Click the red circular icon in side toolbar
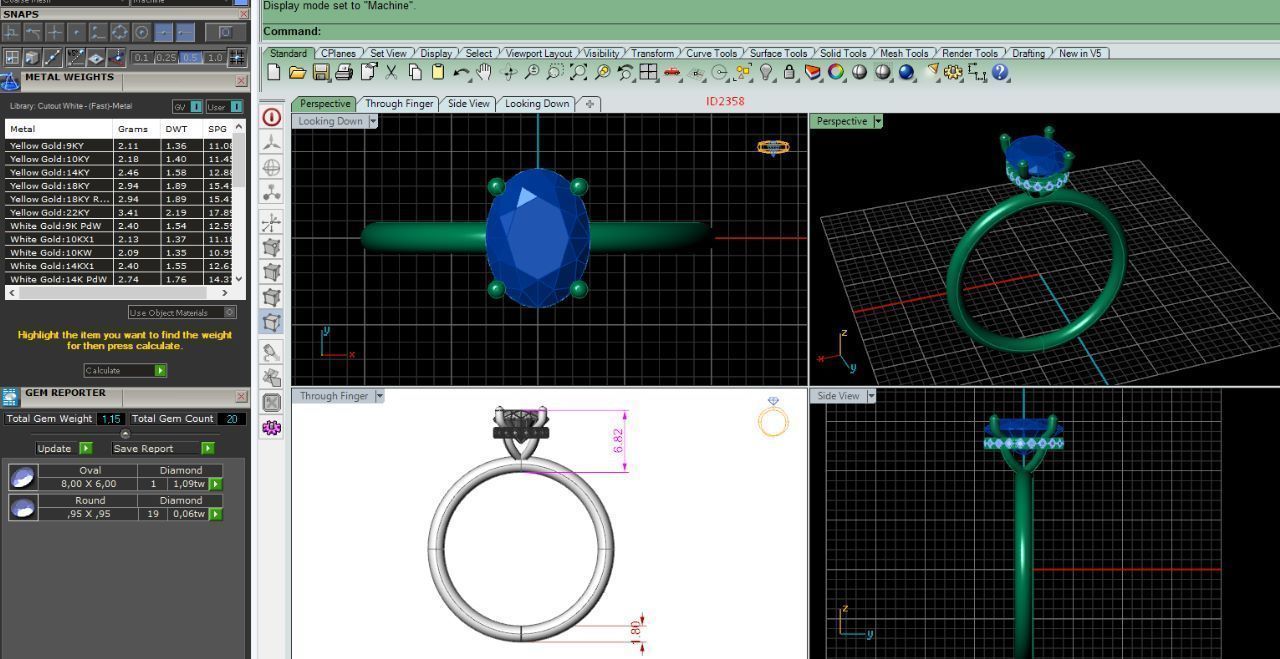The width and height of the screenshot is (1280, 659). (271, 117)
